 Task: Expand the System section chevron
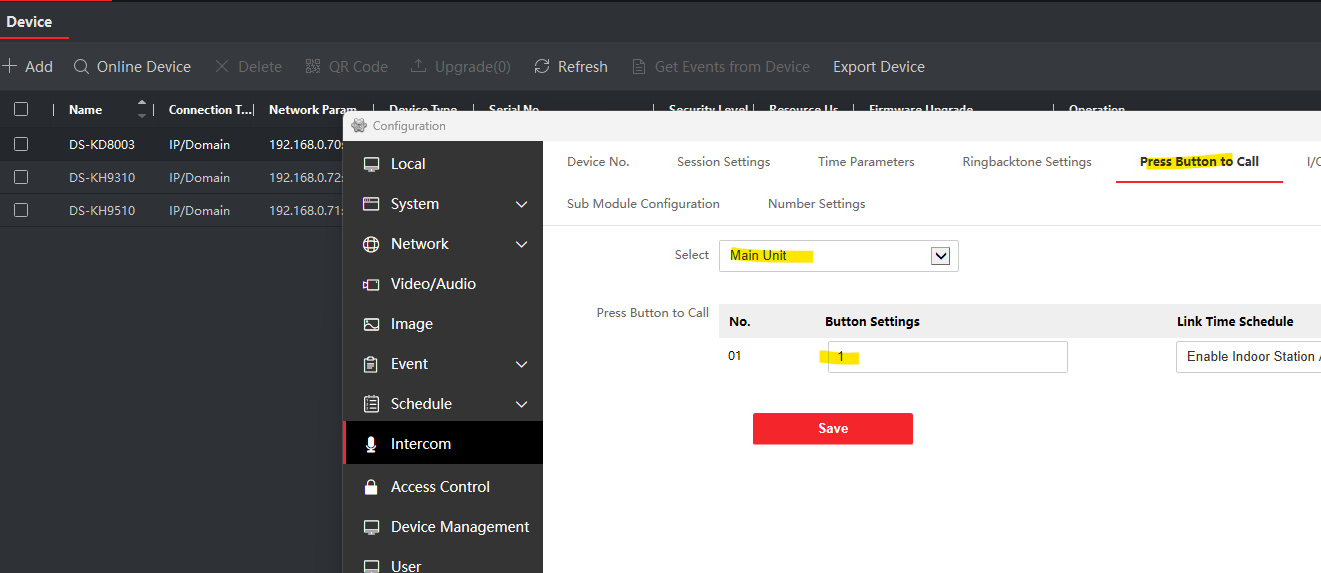coord(521,204)
